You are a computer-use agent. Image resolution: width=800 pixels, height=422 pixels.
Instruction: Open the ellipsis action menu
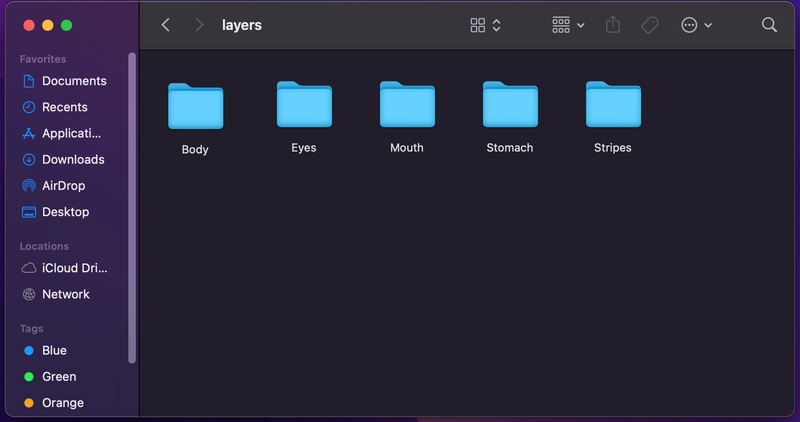(x=689, y=25)
